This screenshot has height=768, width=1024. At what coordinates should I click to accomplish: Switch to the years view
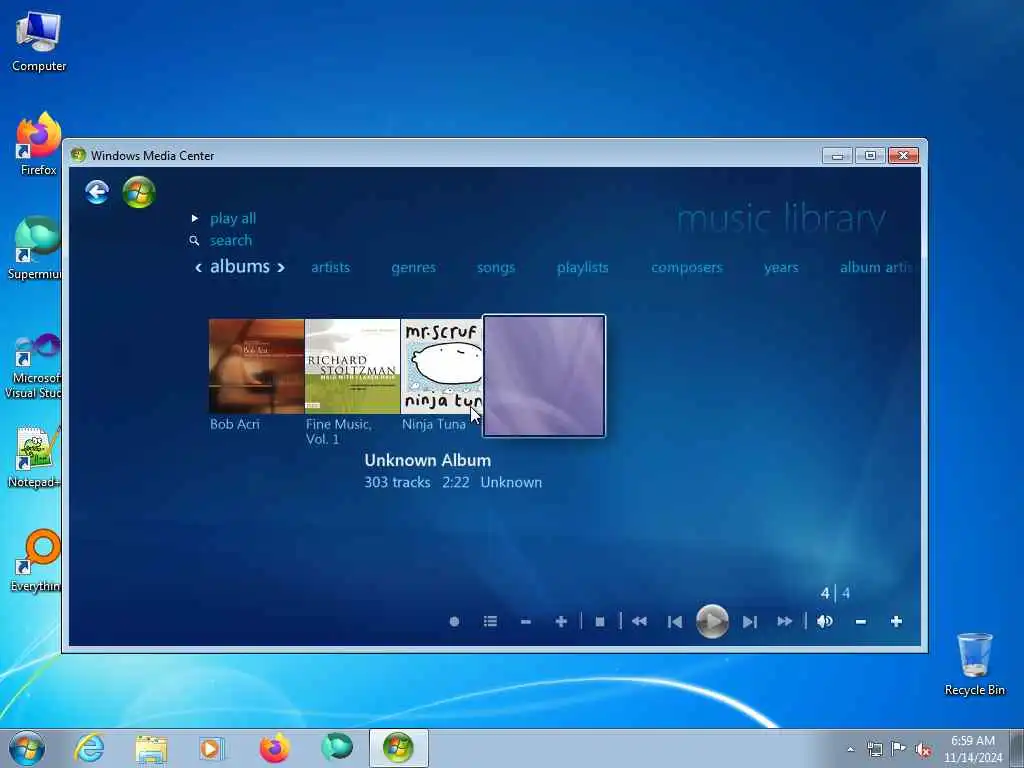(781, 267)
